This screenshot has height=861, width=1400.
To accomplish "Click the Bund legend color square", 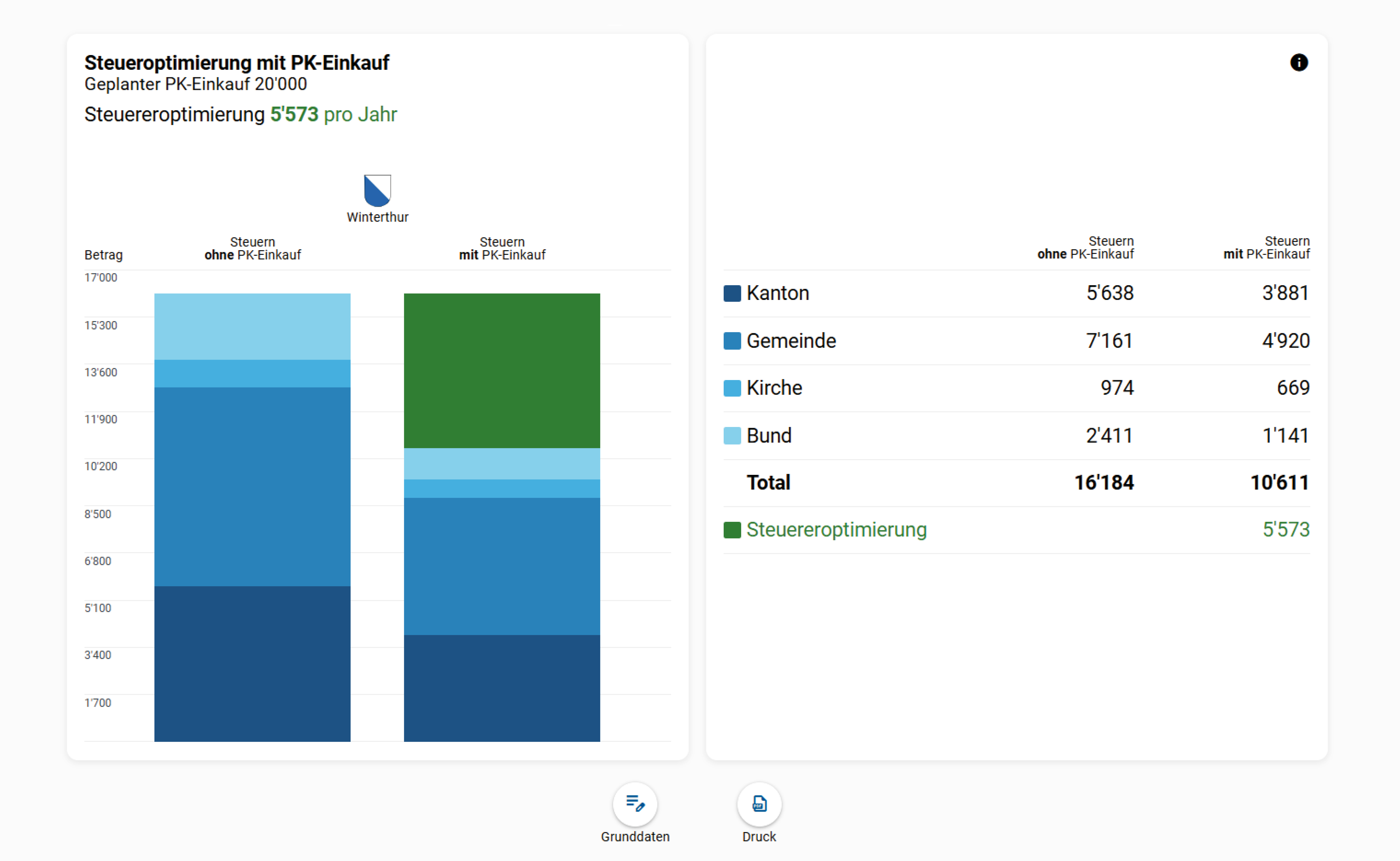I will (x=732, y=436).
